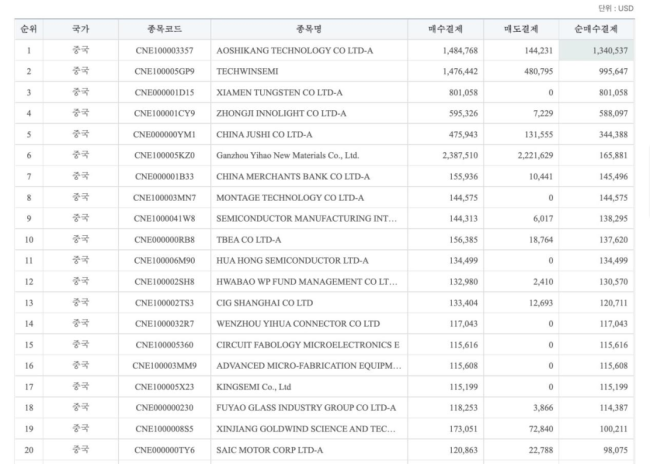Click stock code CNE1000041W8

click(x=164, y=219)
